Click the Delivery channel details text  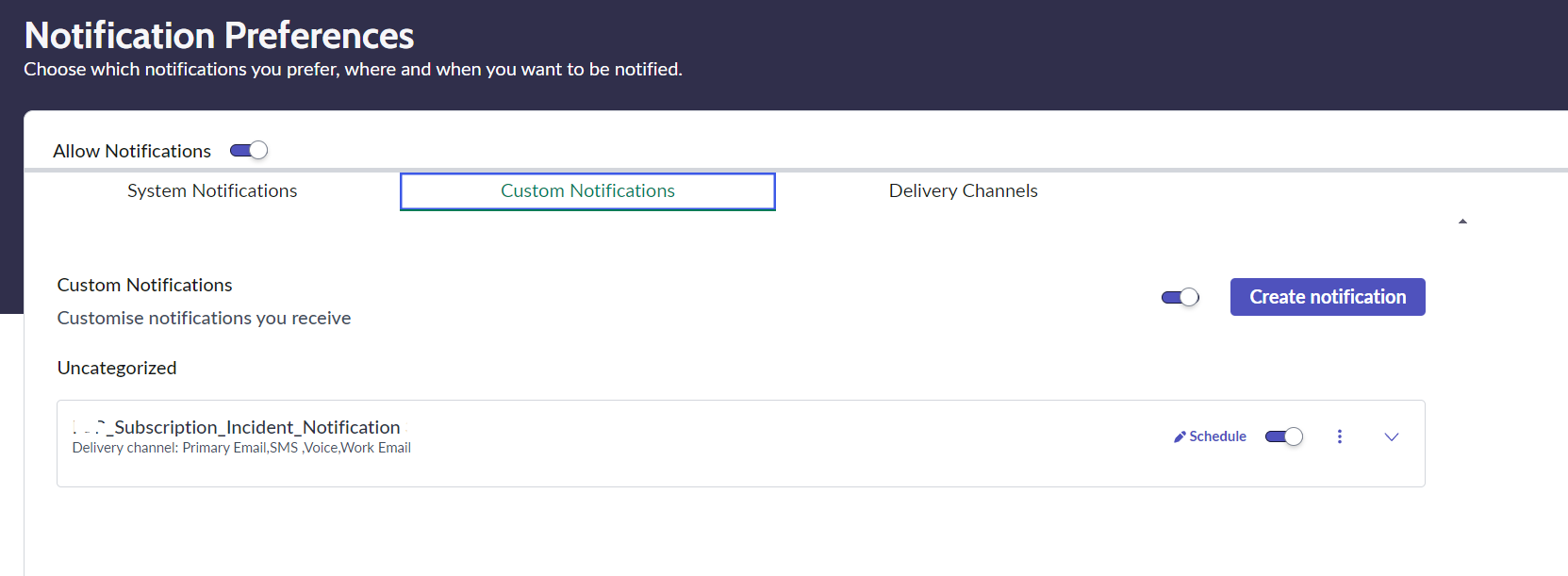coord(241,448)
